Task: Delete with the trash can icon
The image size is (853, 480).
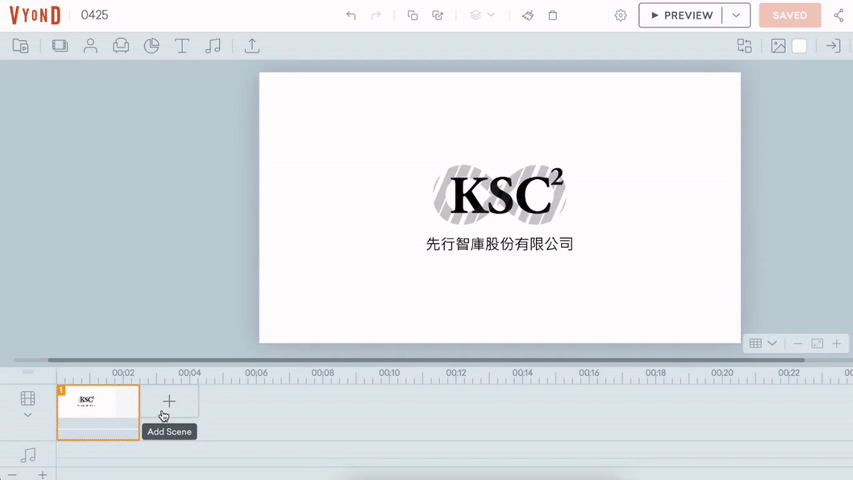Action: 553,15
